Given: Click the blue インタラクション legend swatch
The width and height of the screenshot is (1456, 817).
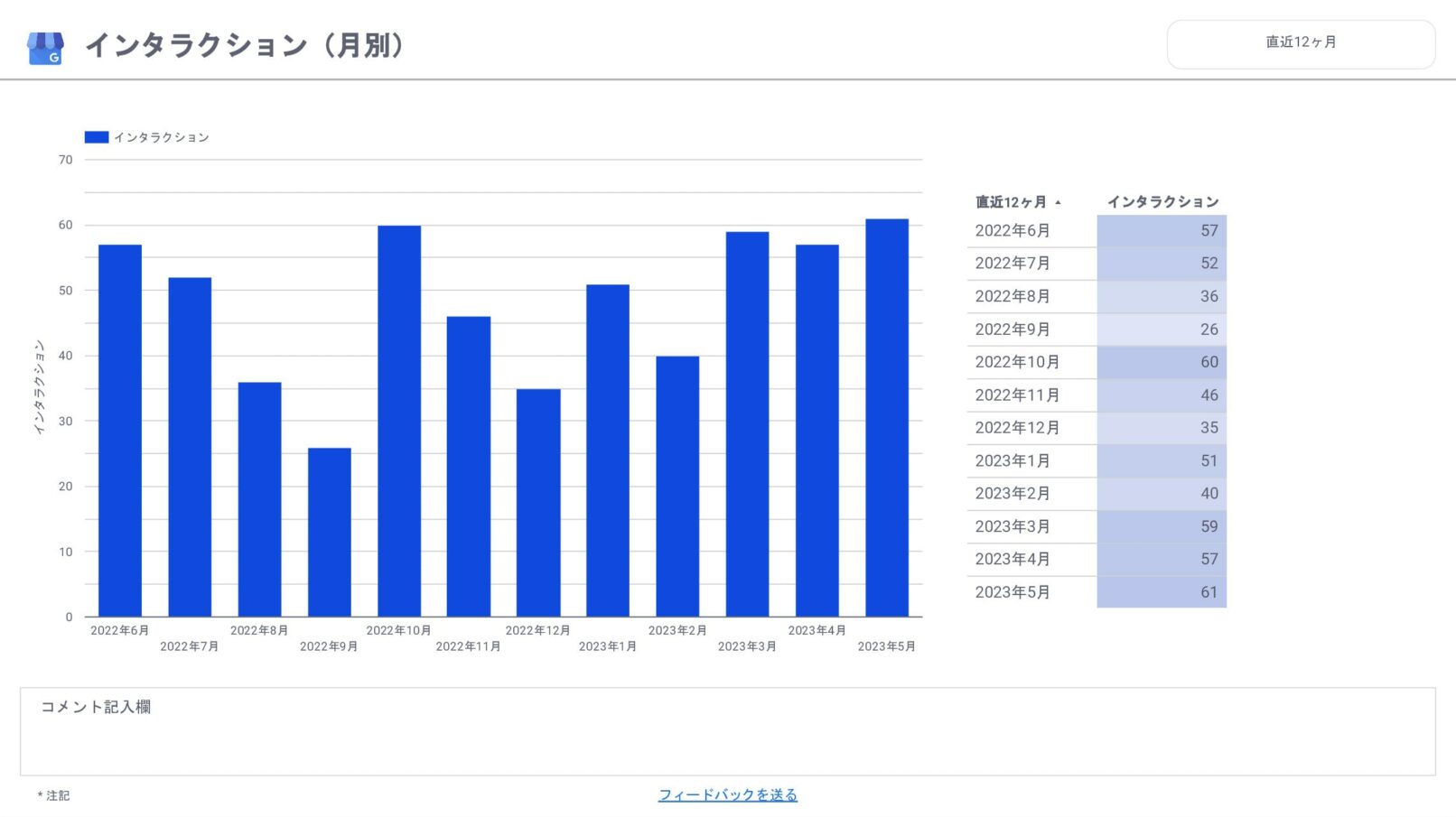Looking at the screenshot, I should (97, 137).
